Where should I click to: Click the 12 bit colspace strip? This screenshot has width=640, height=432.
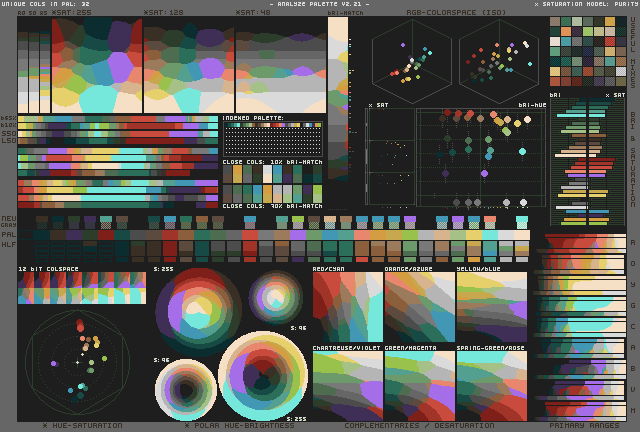click(x=81, y=288)
